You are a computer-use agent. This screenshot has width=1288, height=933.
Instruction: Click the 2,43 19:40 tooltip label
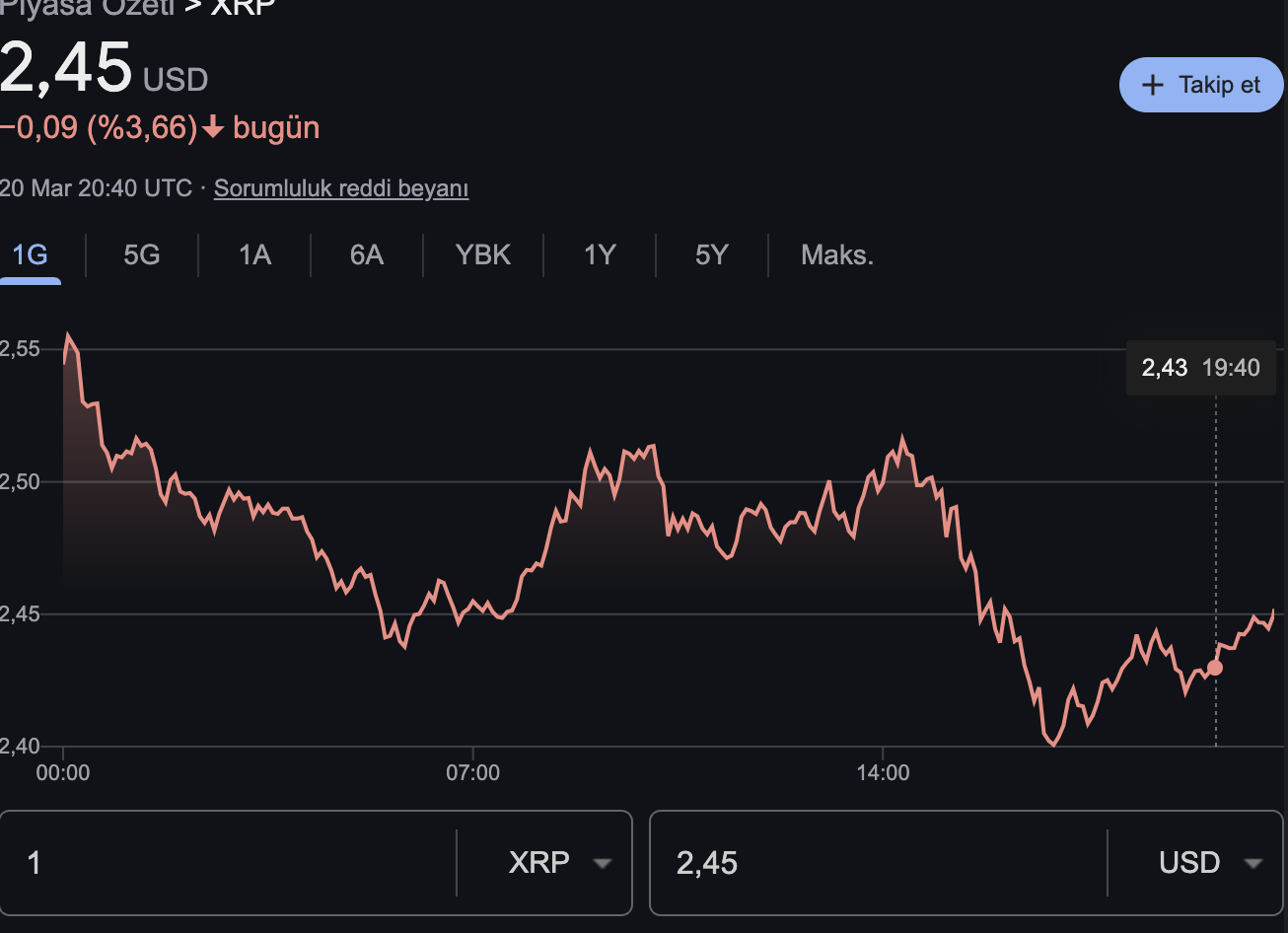point(1200,368)
